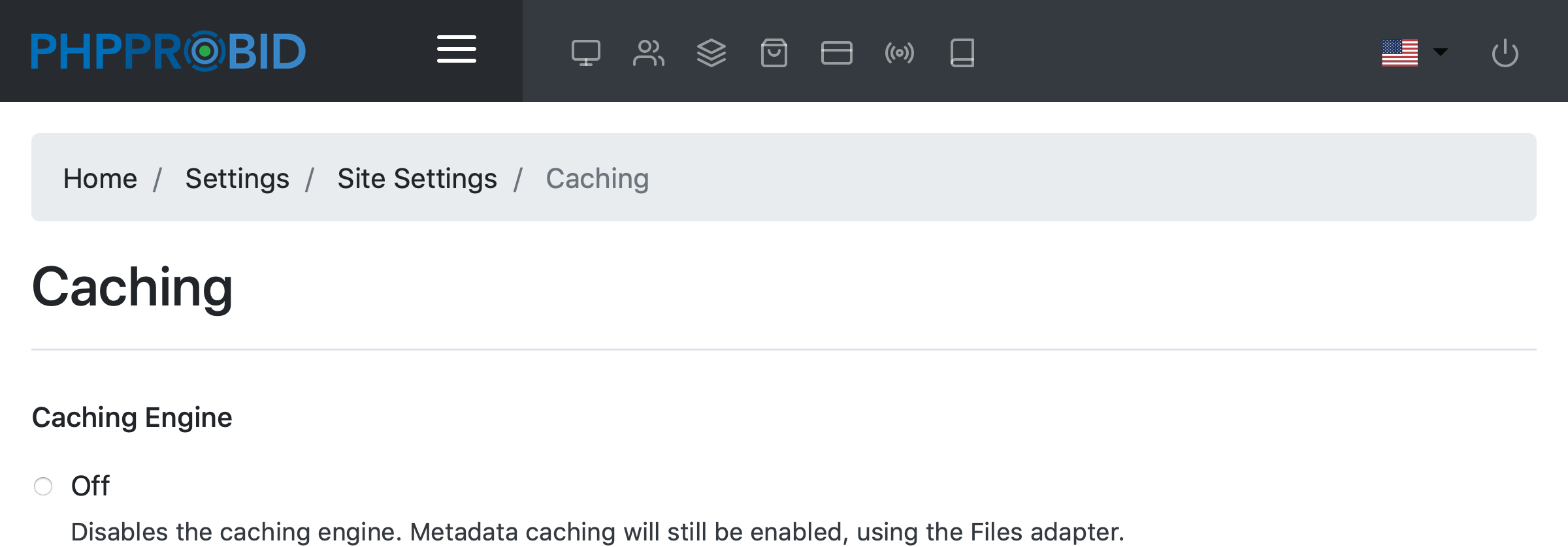The width and height of the screenshot is (1568, 547).
Task: Click the credit card icon
Action: (x=836, y=53)
